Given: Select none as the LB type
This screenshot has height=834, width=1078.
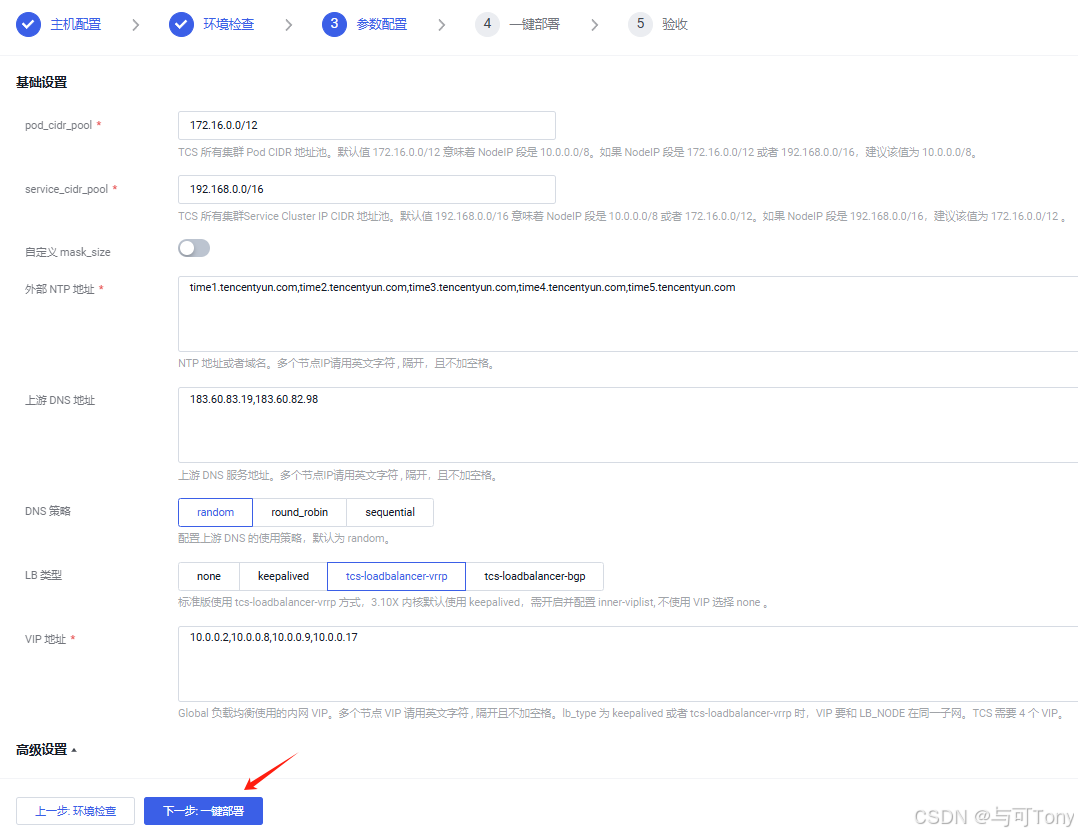Looking at the screenshot, I should (x=208, y=576).
